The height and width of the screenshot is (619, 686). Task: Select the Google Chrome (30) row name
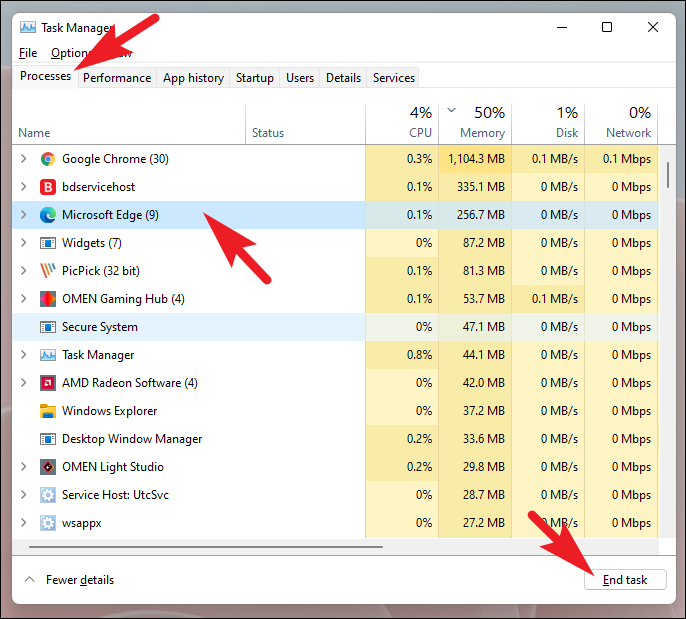115,159
